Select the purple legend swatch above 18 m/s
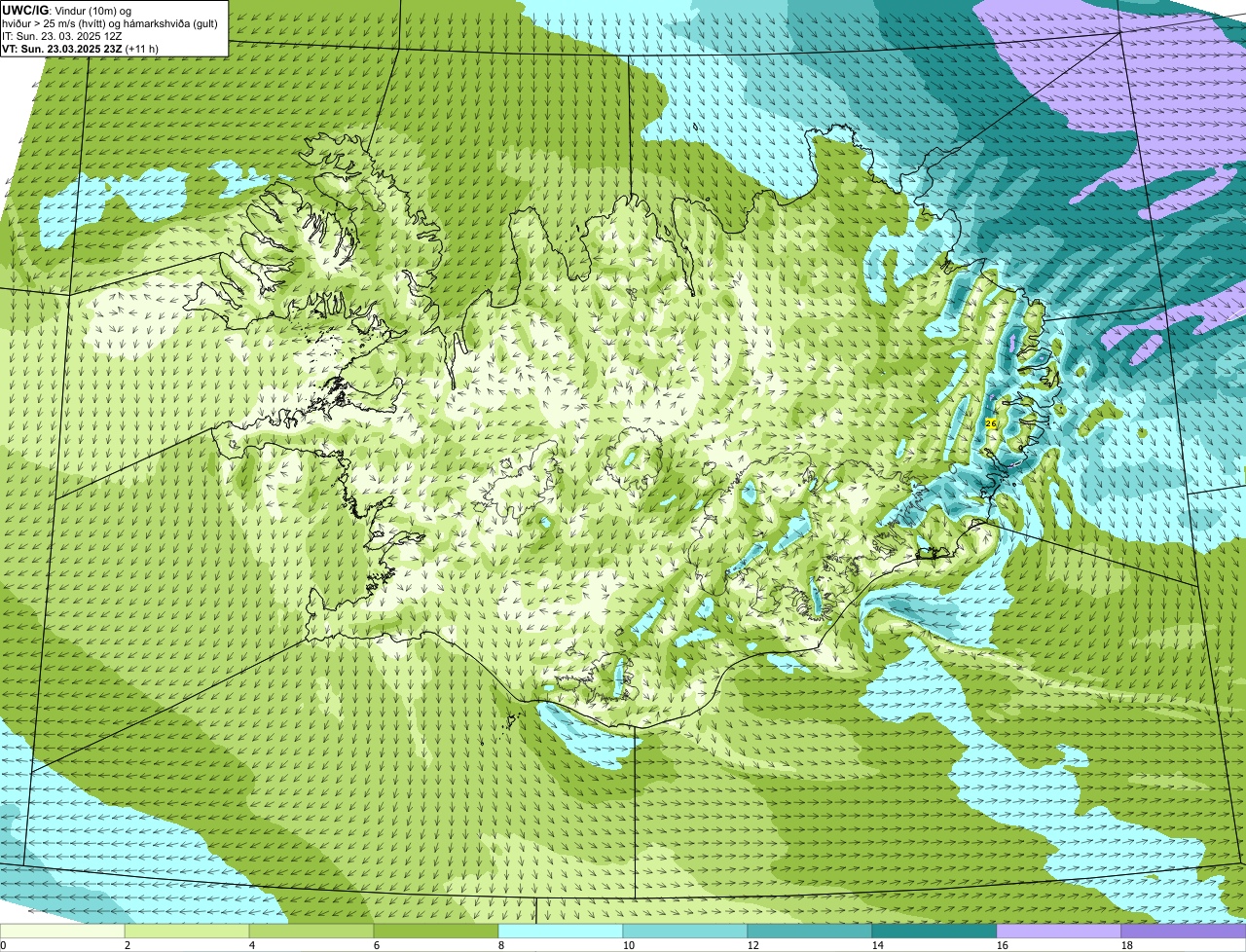Viewport: 1246px width, 952px height. 1184,932
